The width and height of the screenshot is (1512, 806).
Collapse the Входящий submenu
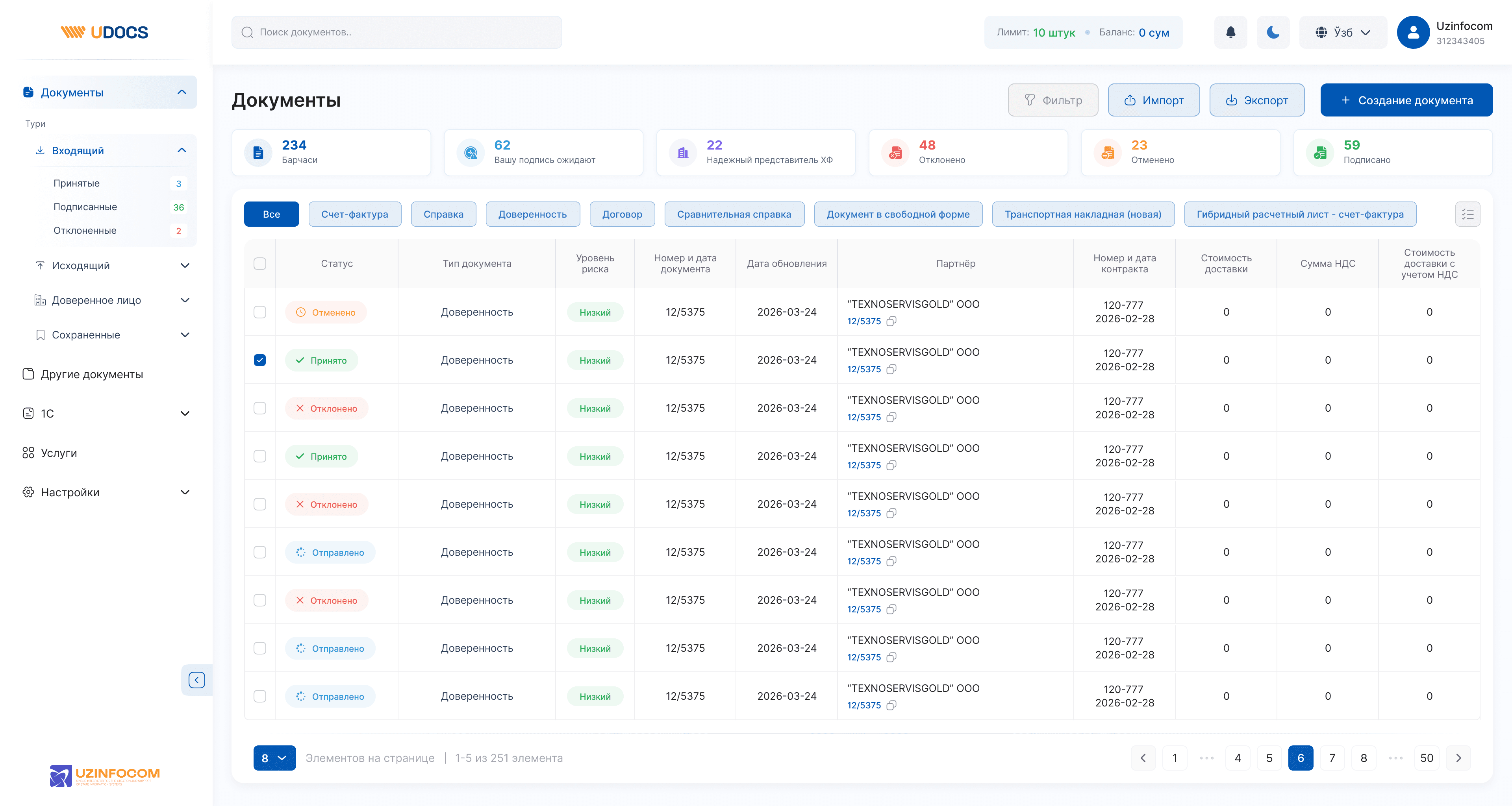[182, 151]
